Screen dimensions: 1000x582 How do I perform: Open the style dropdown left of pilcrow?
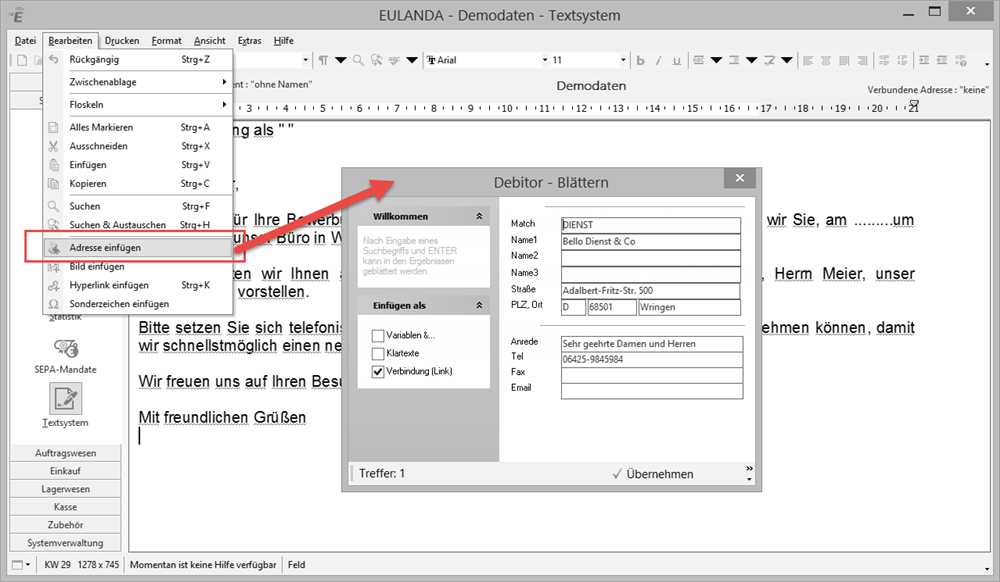click(x=305, y=60)
